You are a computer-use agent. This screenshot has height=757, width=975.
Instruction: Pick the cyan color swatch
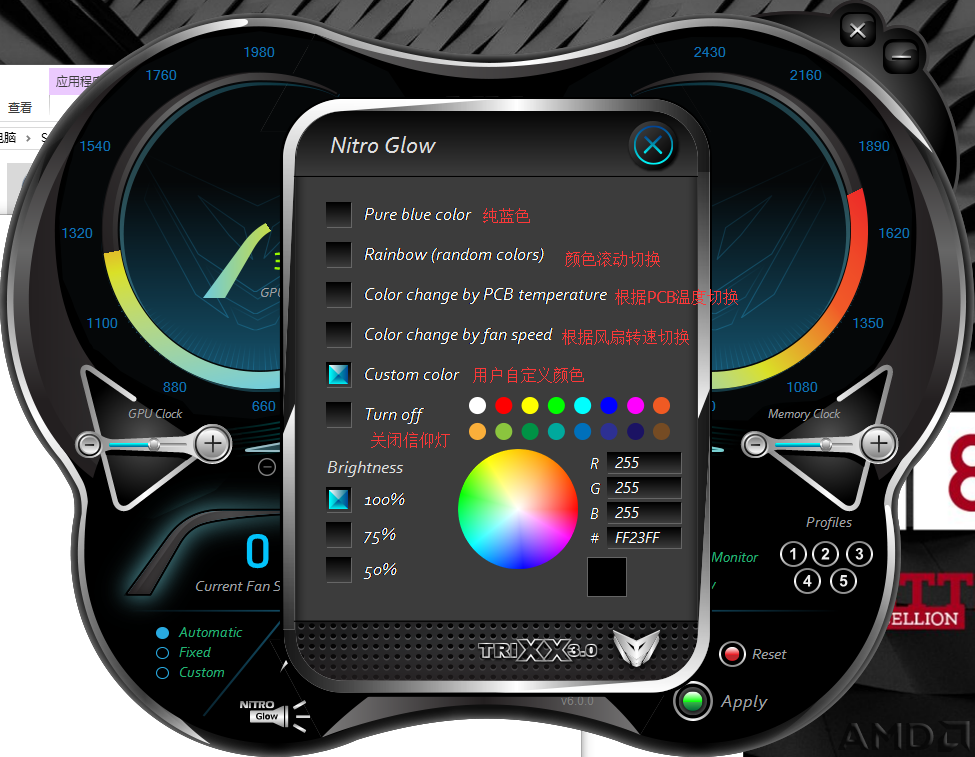point(583,406)
